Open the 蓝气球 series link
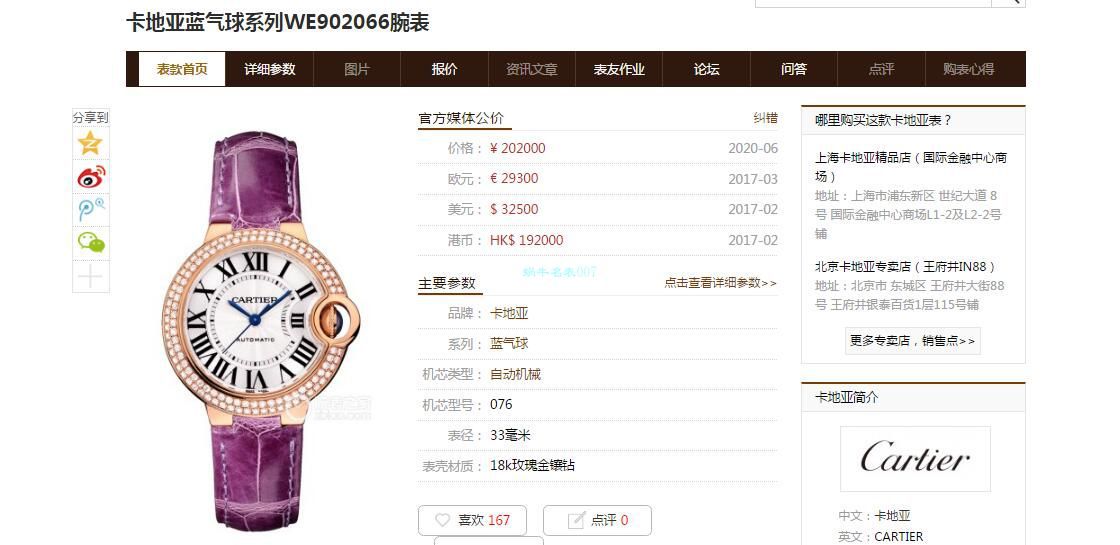The width and height of the screenshot is (1120, 545). (509, 344)
